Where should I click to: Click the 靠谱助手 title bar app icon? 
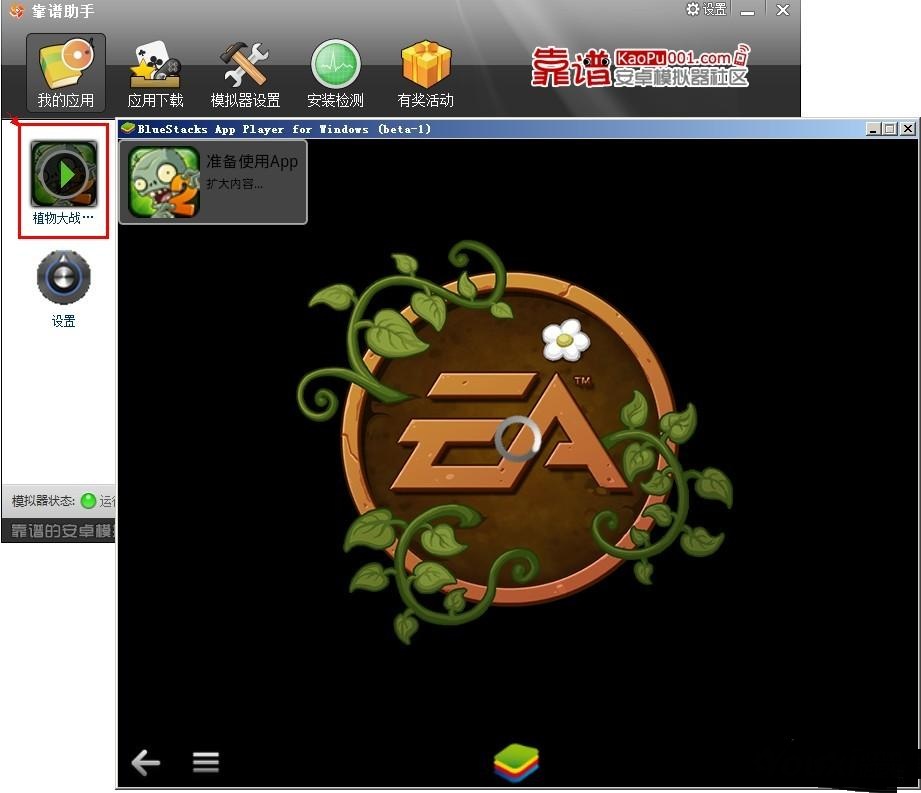(16, 11)
